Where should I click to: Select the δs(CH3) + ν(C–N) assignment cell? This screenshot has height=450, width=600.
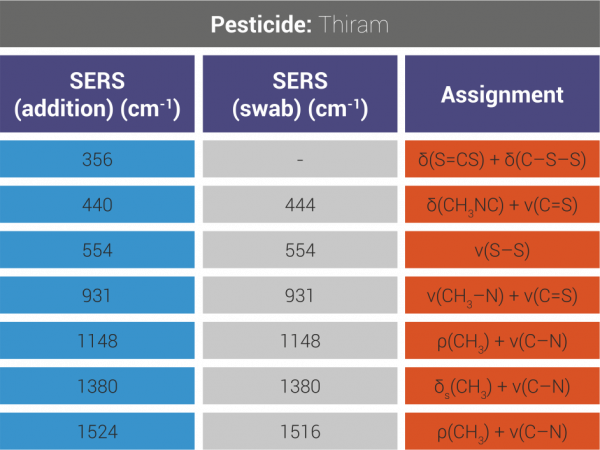pyautogui.click(x=502, y=386)
